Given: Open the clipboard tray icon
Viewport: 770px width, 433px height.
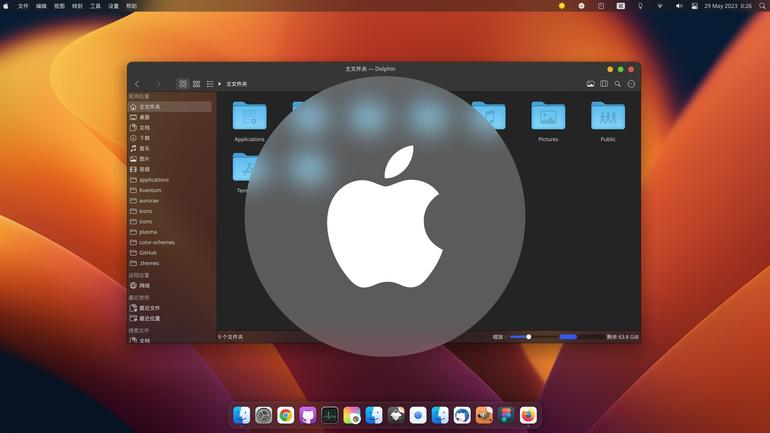Looking at the screenshot, I should 601,6.
